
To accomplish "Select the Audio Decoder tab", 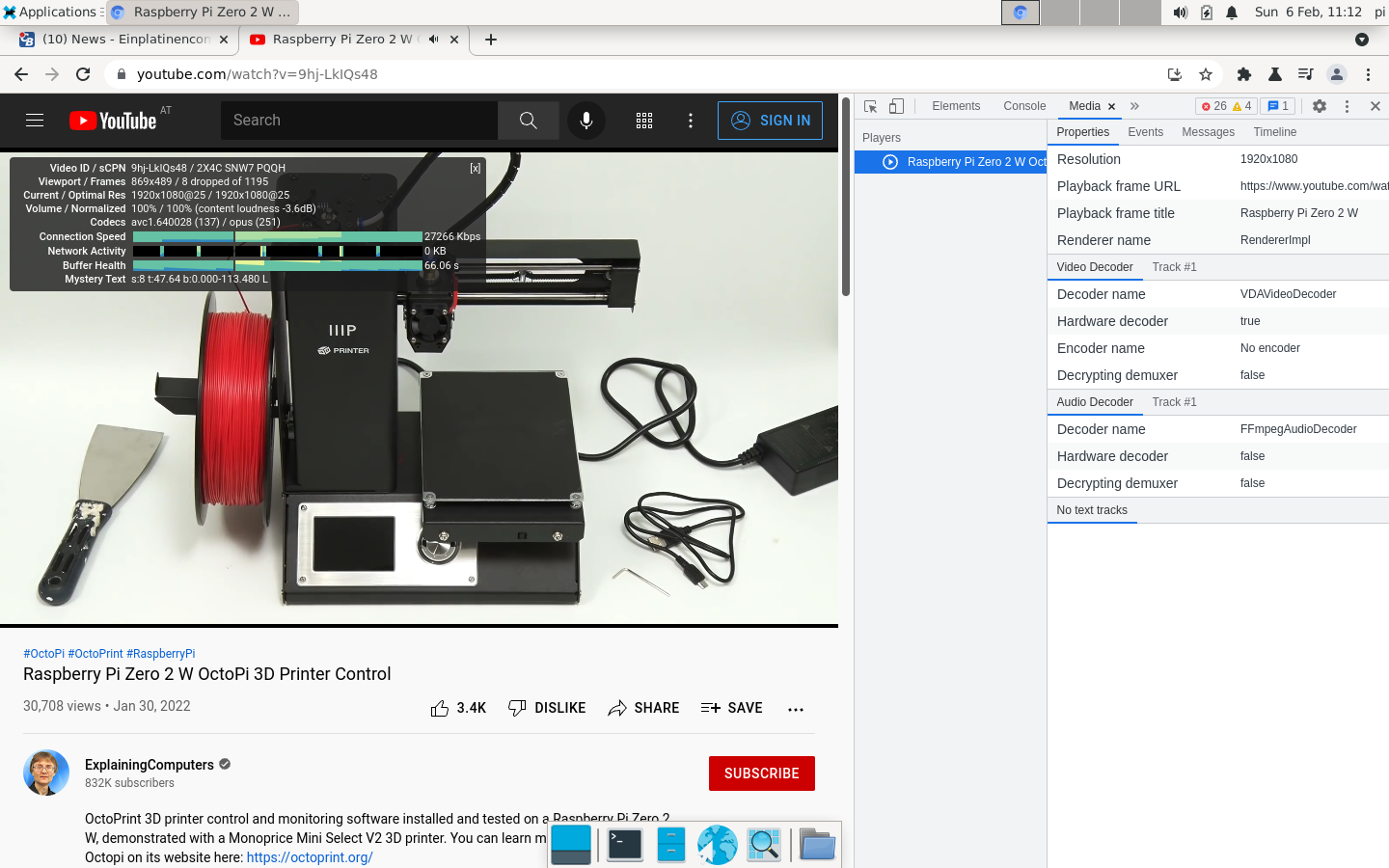I will [x=1095, y=402].
